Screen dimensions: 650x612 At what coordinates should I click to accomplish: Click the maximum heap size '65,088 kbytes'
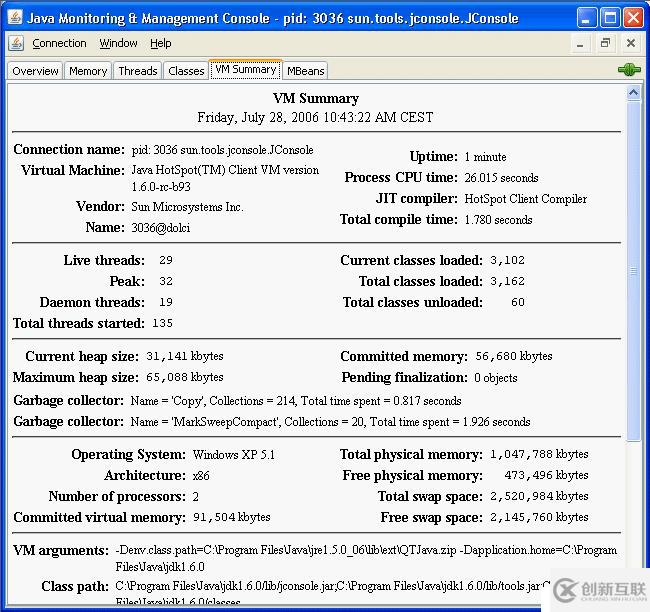184,377
